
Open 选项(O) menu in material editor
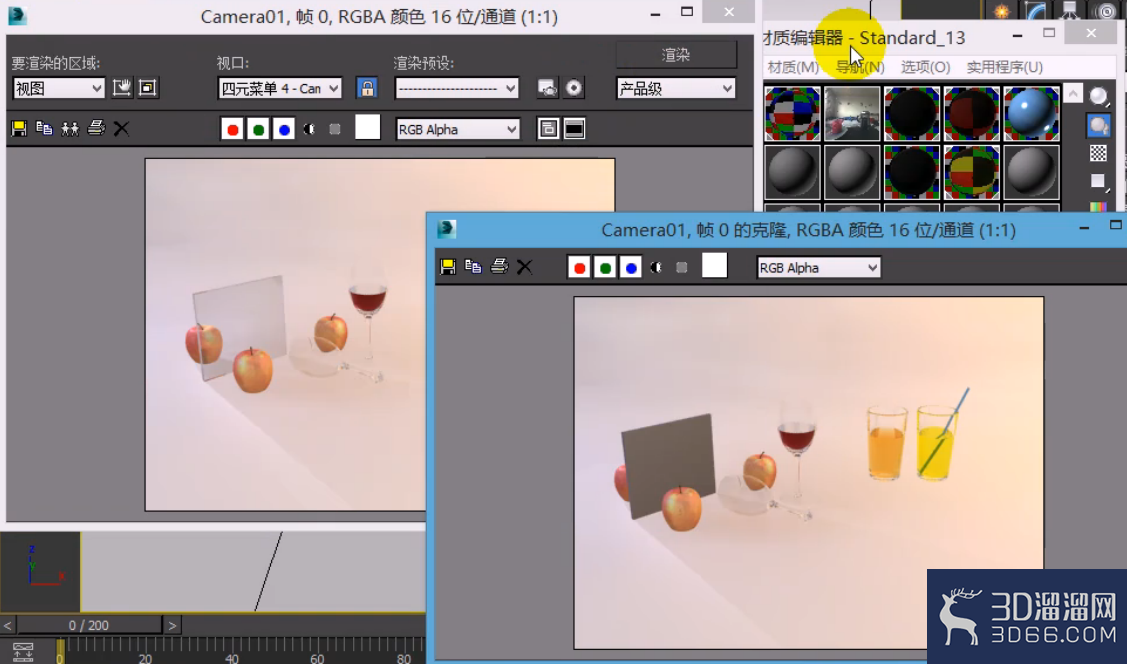tap(926, 67)
